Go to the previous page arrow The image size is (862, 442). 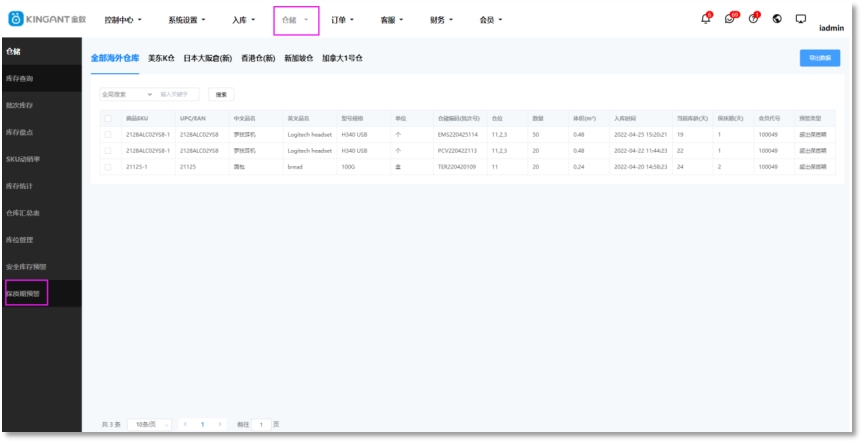(x=185, y=424)
